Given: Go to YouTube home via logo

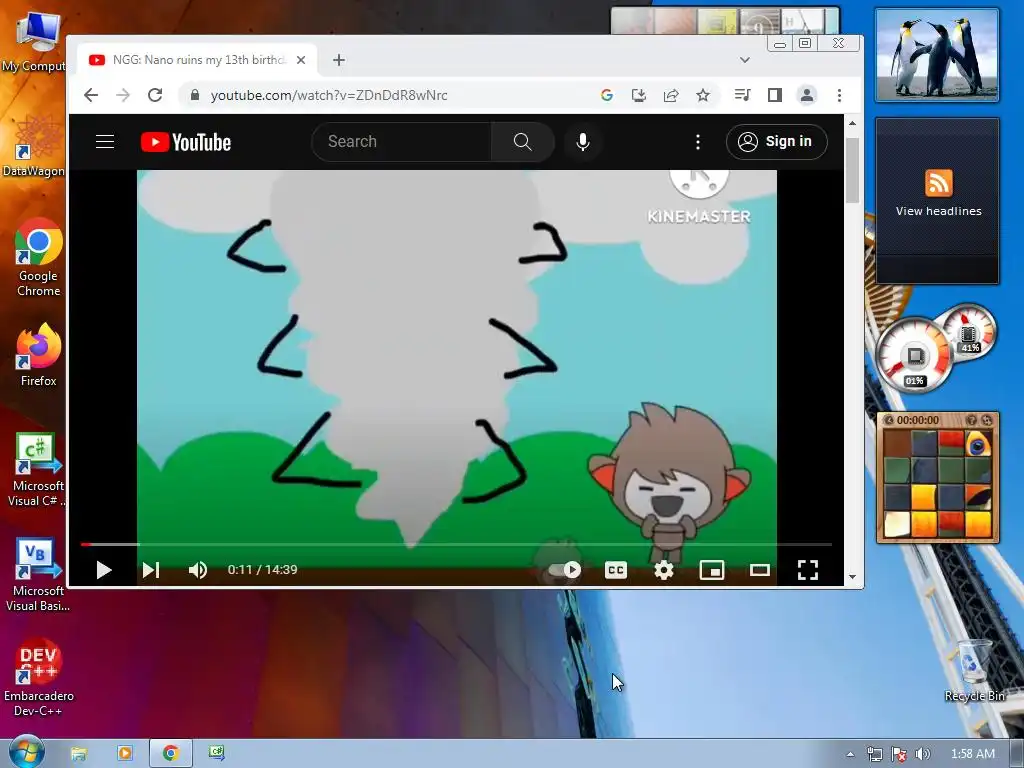Looking at the screenshot, I should (186, 142).
